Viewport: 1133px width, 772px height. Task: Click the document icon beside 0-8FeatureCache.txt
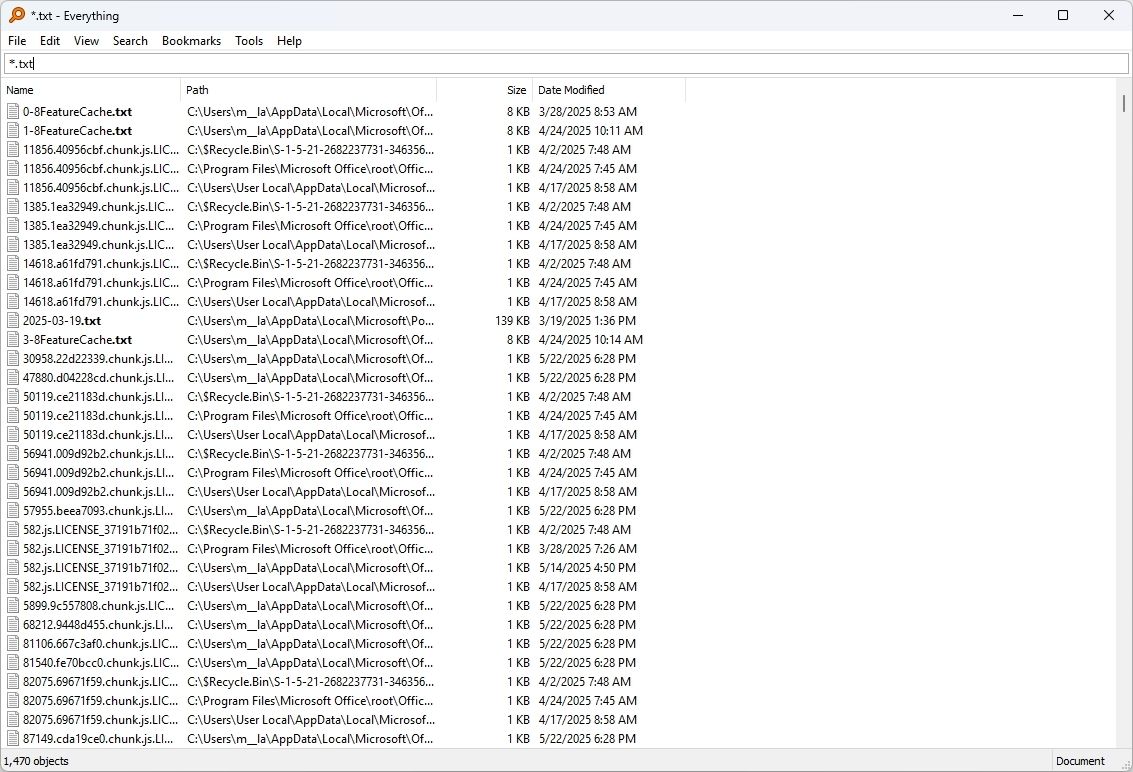click(x=12, y=111)
